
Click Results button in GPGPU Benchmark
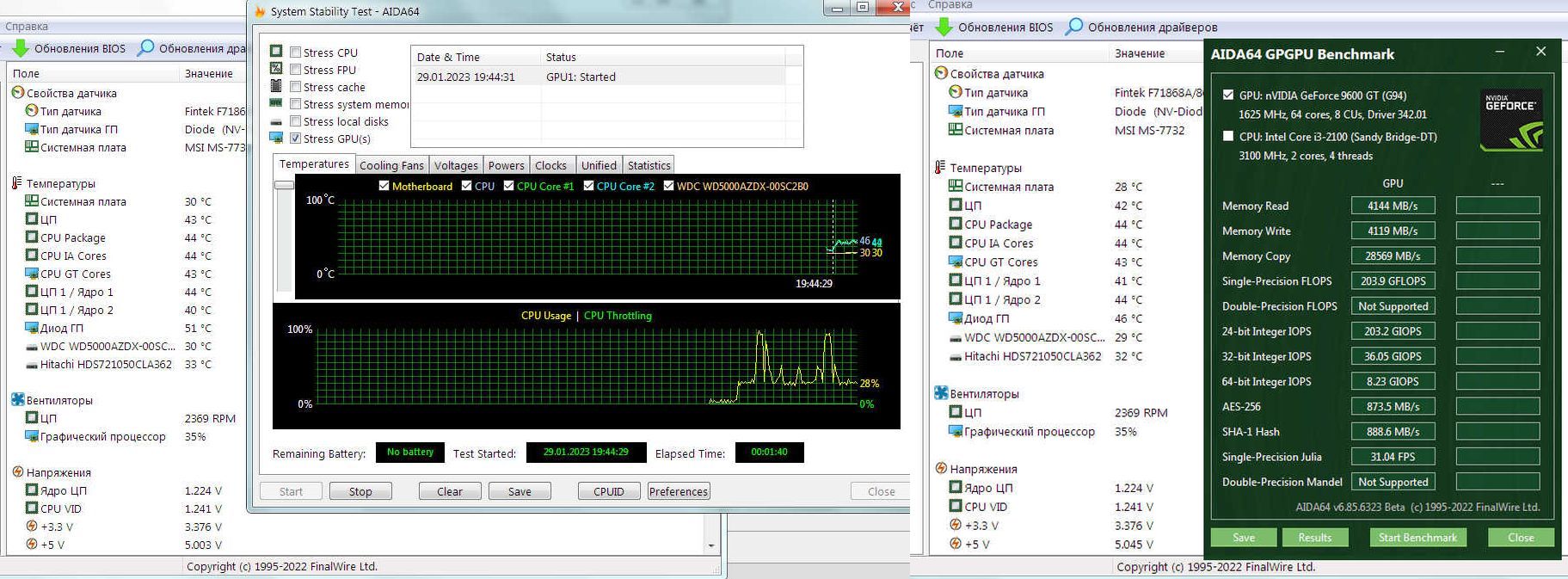pos(1314,538)
